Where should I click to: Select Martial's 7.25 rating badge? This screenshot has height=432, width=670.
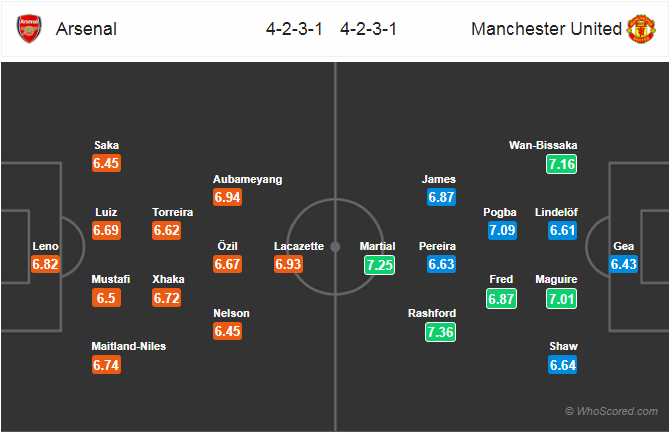pyautogui.click(x=379, y=265)
